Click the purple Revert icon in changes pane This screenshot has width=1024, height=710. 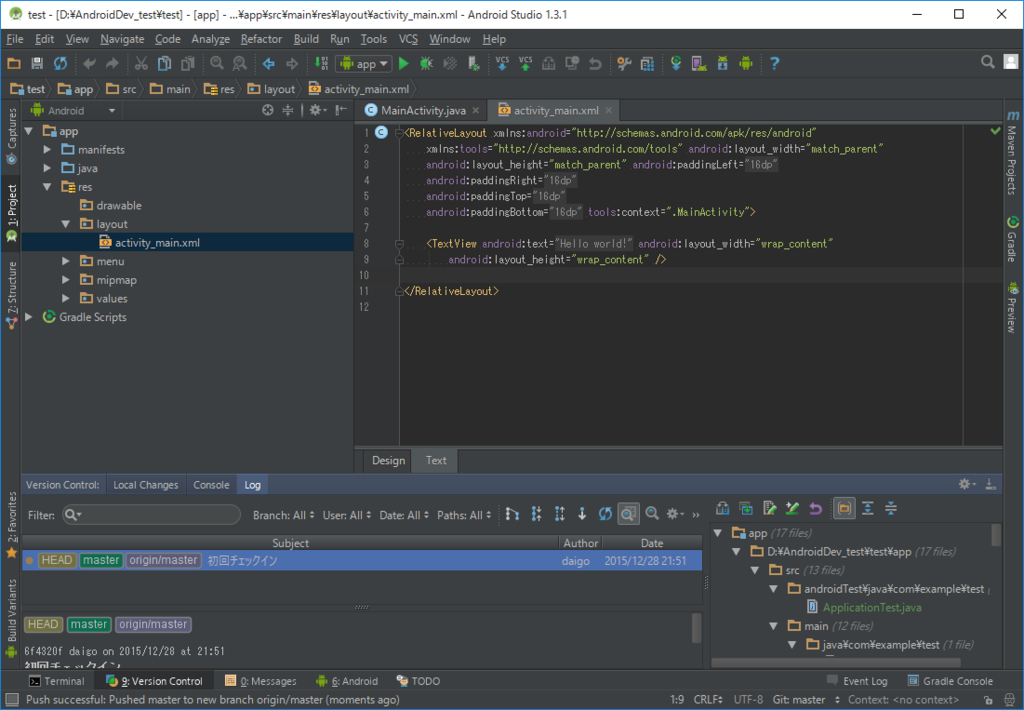tap(816, 508)
